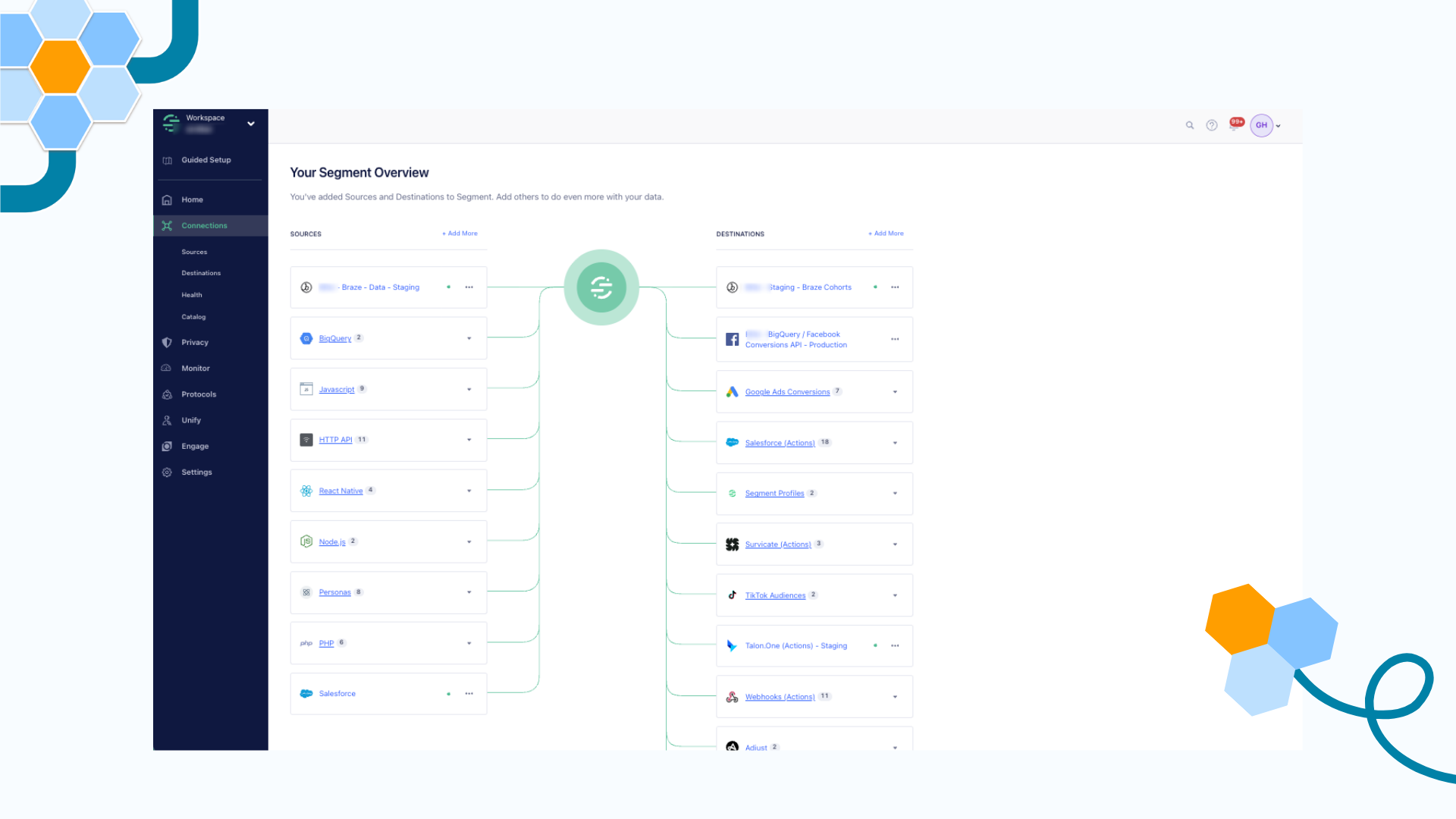Screen dimensions: 1456x819
Task: Expand the TikTok Audiences destinations group
Action: pos(895,595)
